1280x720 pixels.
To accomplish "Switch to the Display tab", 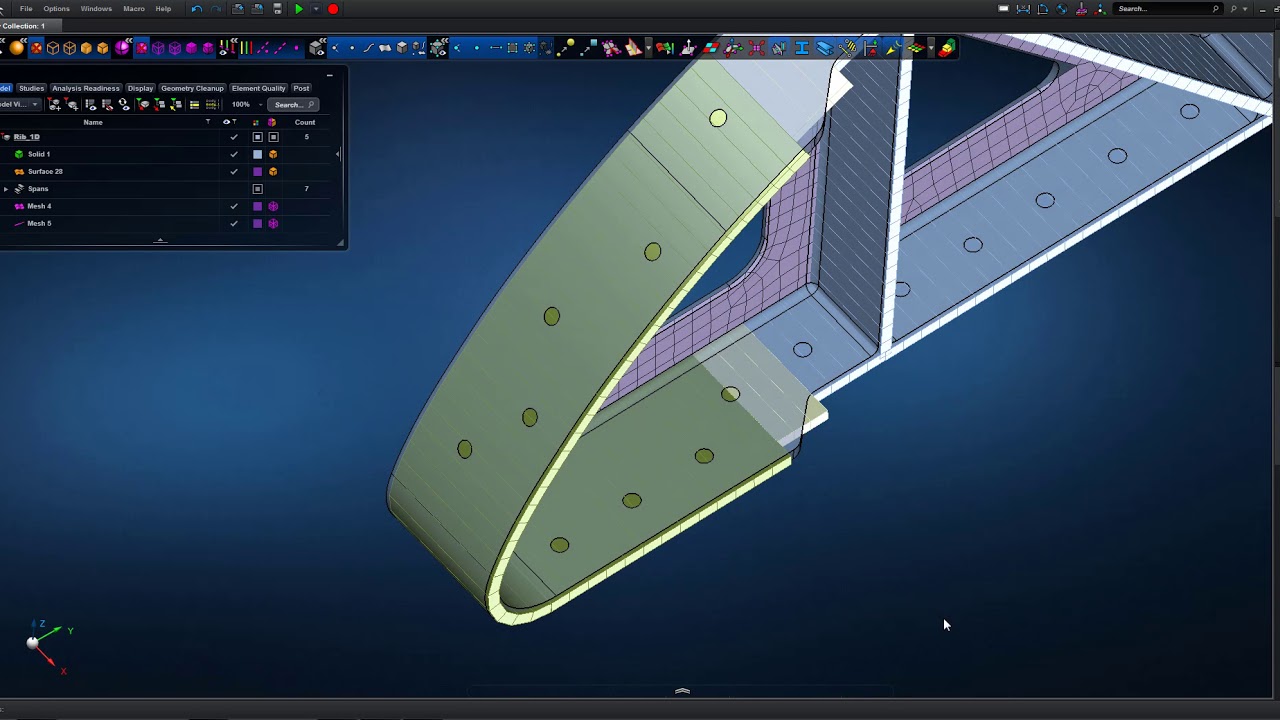I will (140, 88).
